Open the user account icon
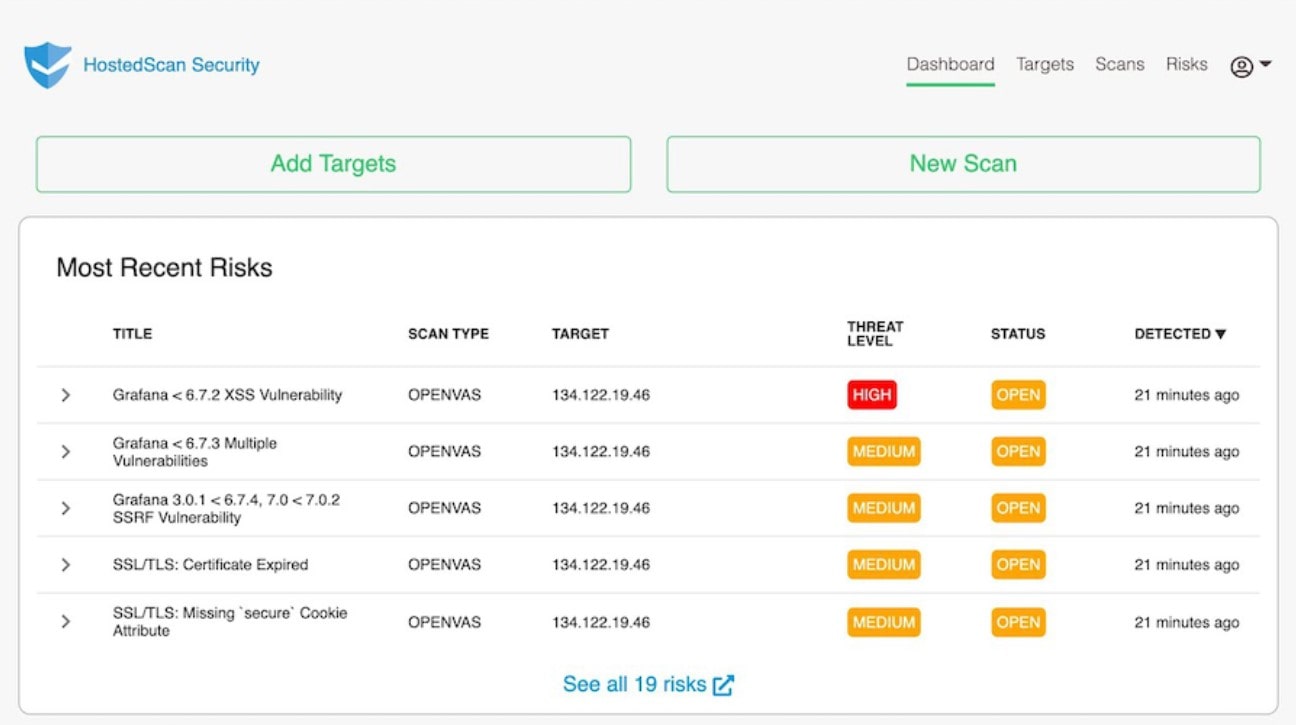 click(x=1239, y=65)
